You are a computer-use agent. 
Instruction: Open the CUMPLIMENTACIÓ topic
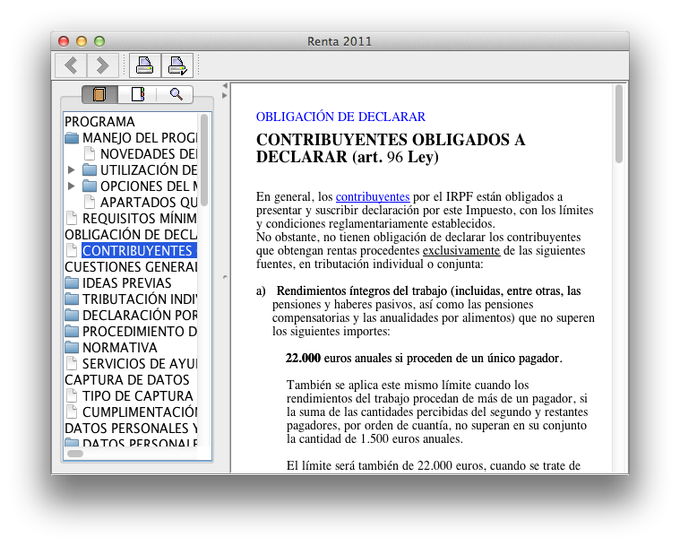(140, 412)
